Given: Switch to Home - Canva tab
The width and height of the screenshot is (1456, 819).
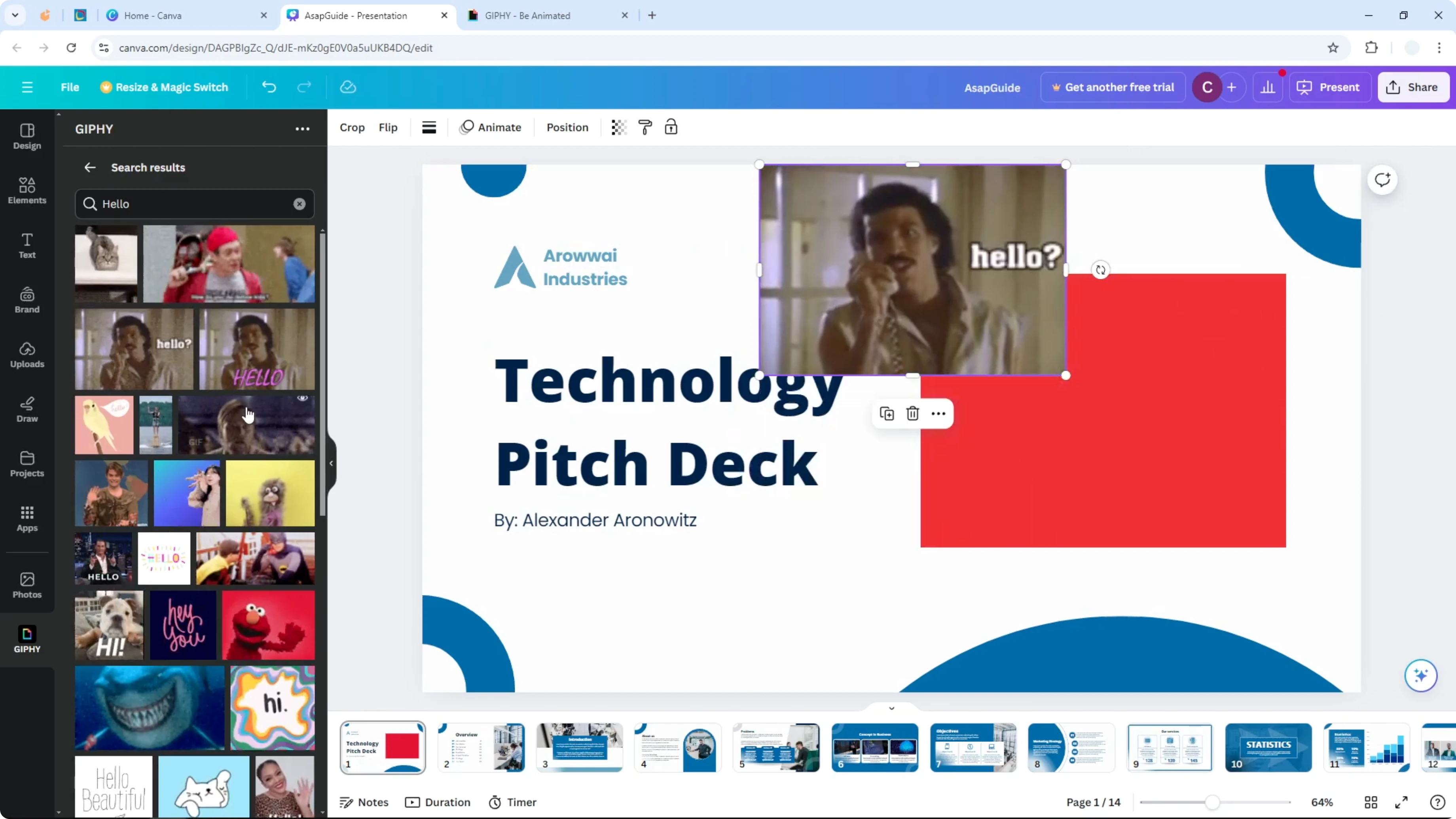Looking at the screenshot, I should point(186,15).
